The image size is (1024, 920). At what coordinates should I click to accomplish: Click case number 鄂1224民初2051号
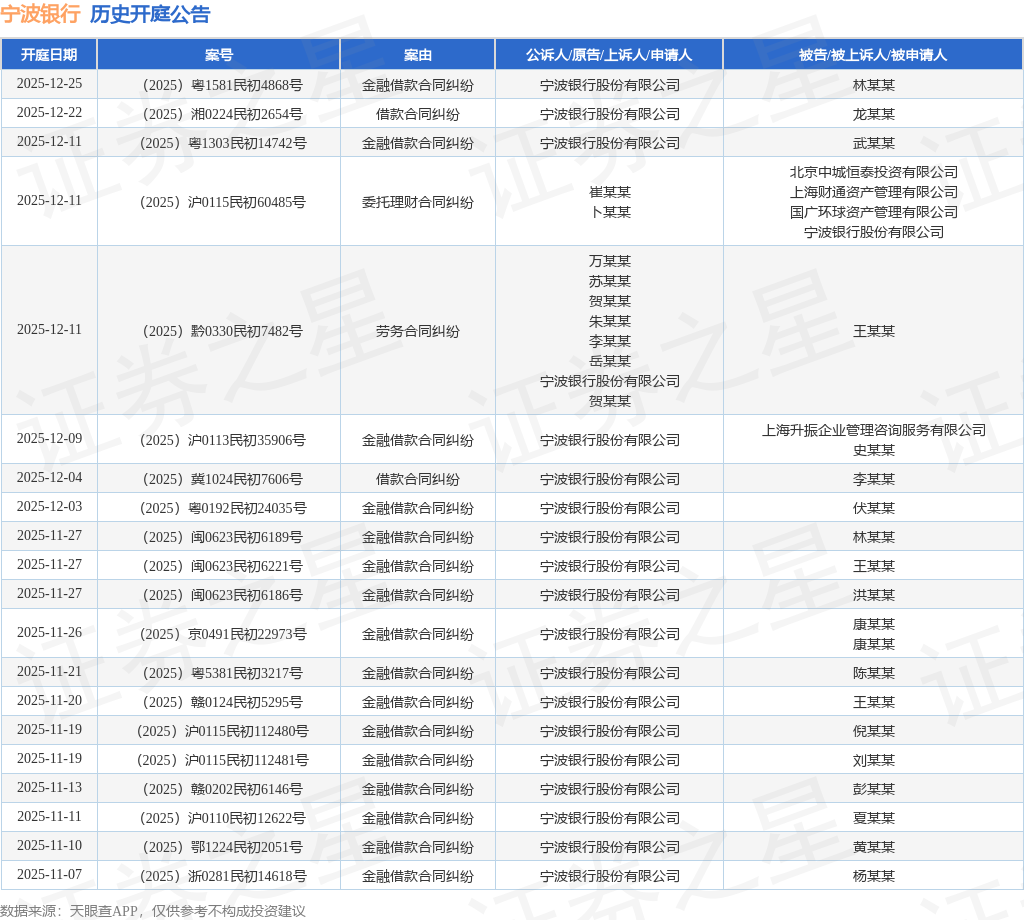coord(223,848)
